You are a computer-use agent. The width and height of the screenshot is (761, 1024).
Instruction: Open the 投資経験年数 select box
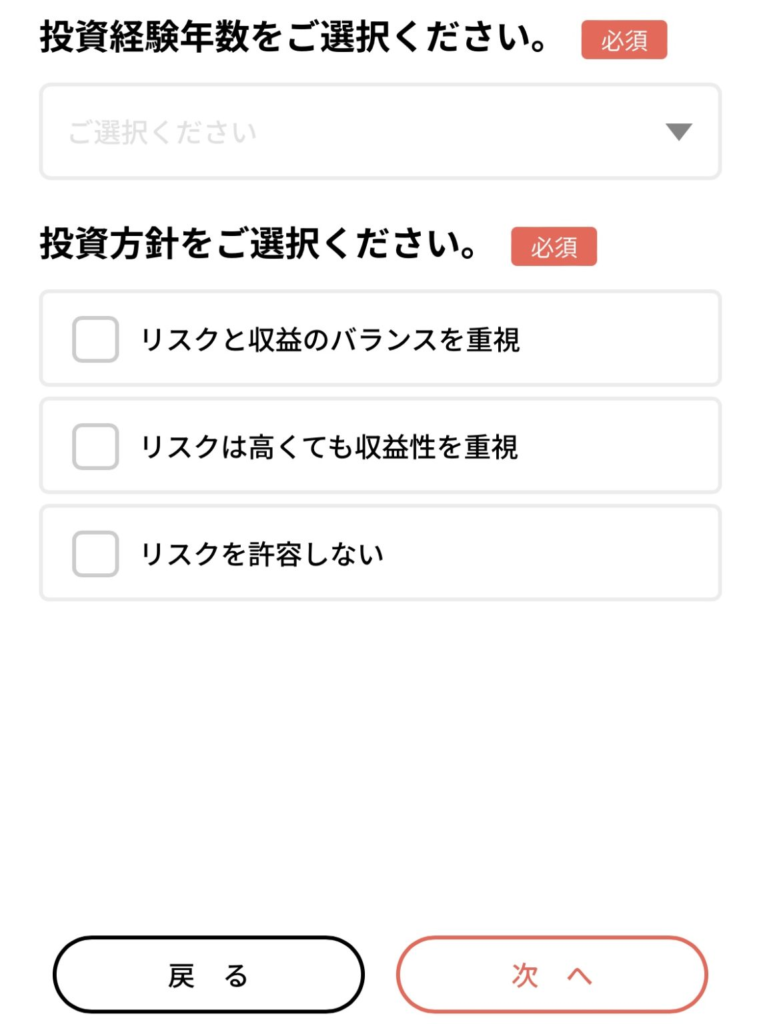tap(380, 132)
